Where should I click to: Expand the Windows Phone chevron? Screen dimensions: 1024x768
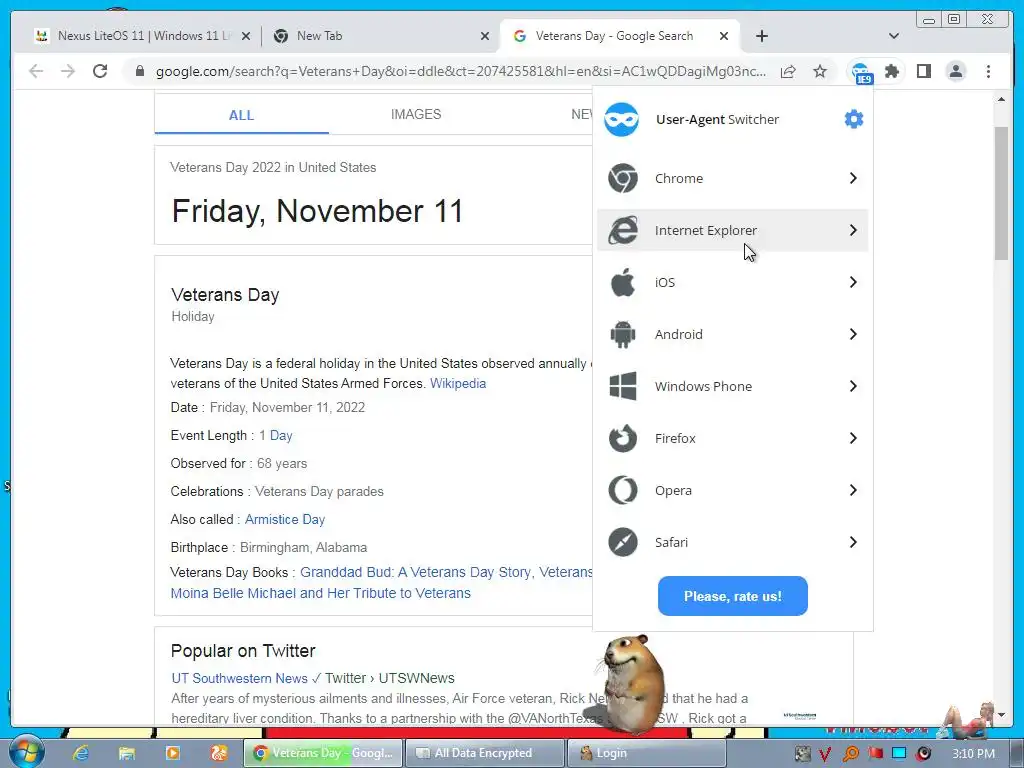(853, 386)
